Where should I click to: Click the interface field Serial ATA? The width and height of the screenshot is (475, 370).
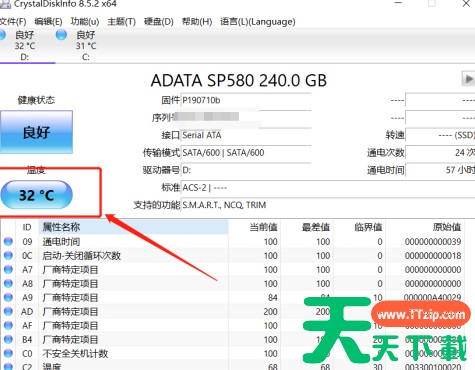coord(246,135)
